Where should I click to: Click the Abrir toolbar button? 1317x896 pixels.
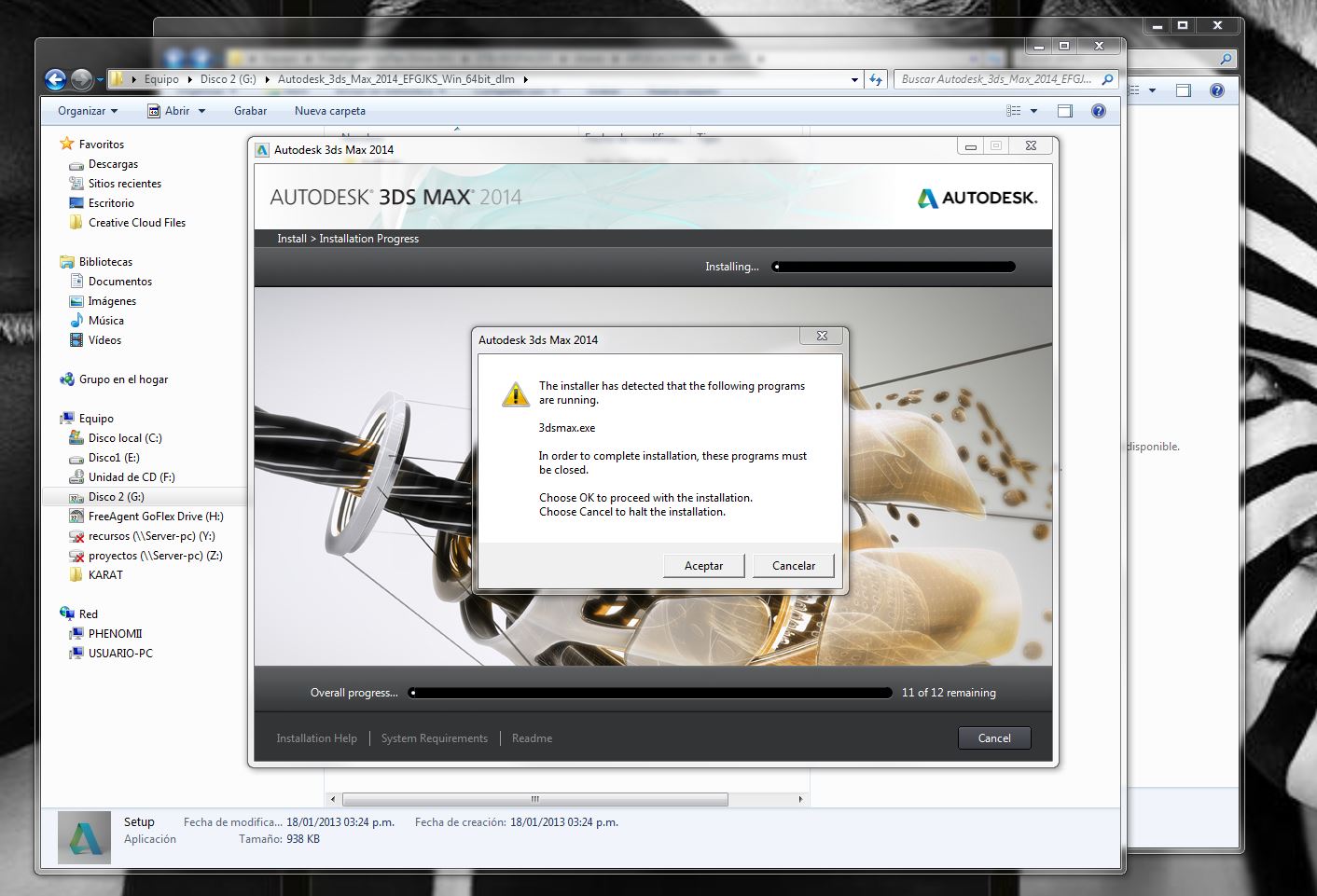click(168, 111)
